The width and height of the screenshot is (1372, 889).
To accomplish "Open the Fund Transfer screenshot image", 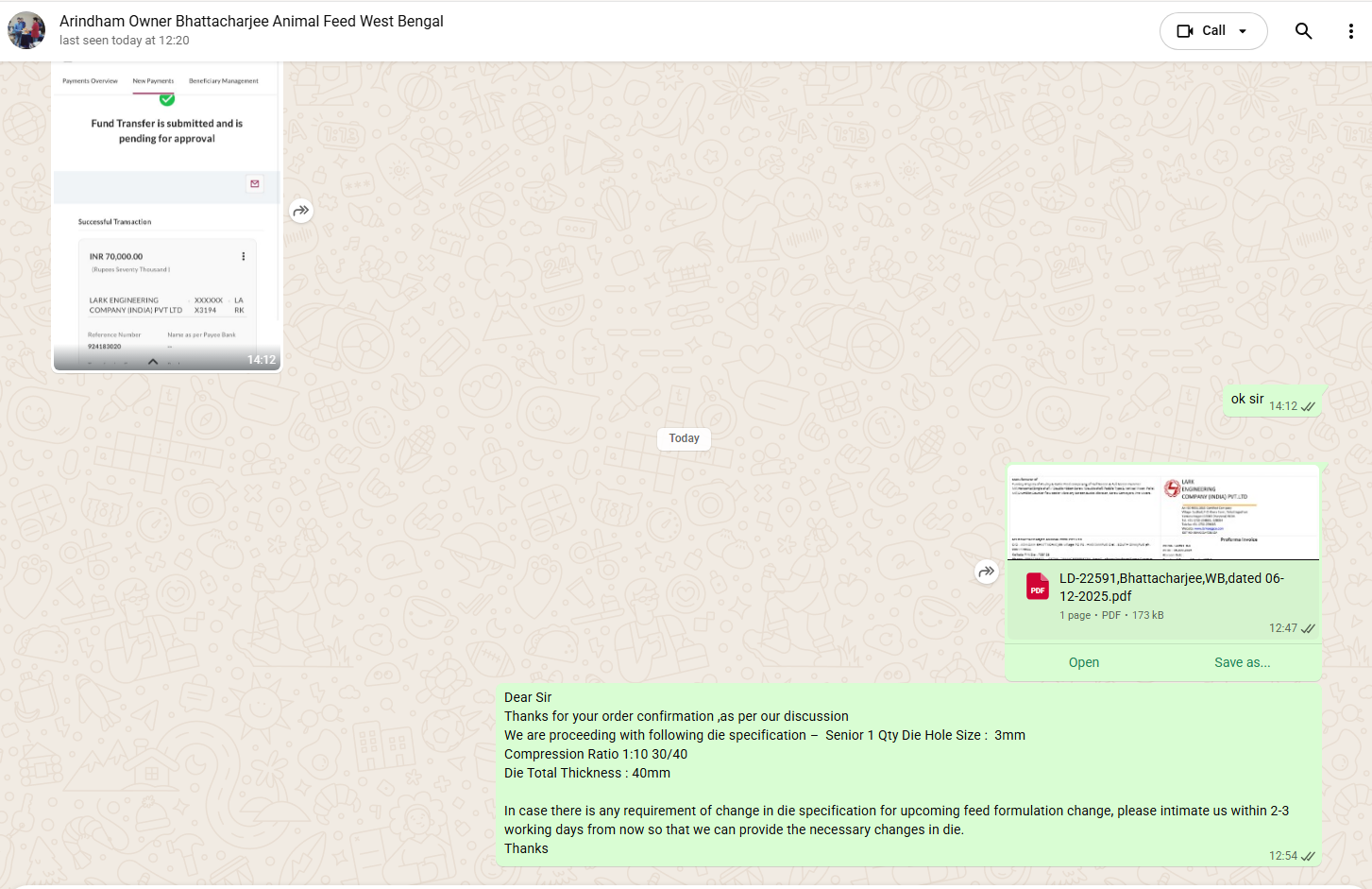I will click(x=167, y=217).
